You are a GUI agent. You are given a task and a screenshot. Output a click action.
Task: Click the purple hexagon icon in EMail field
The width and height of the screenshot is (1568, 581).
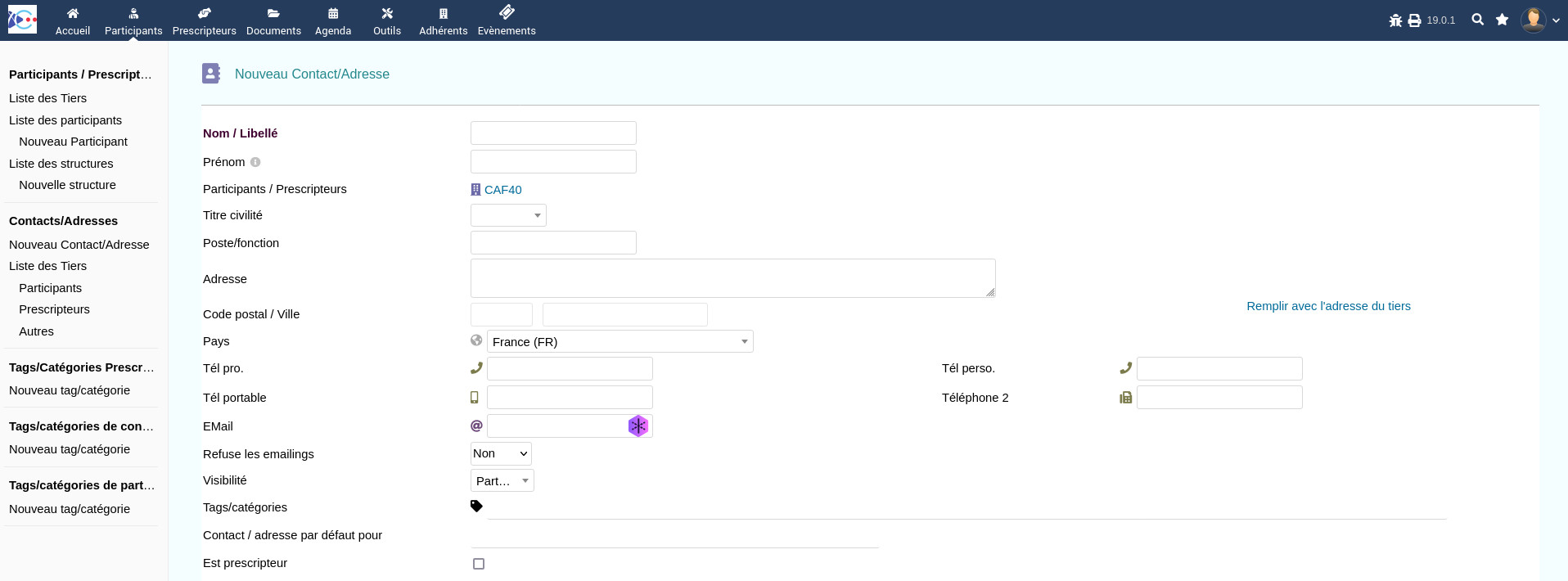(638, 426)
